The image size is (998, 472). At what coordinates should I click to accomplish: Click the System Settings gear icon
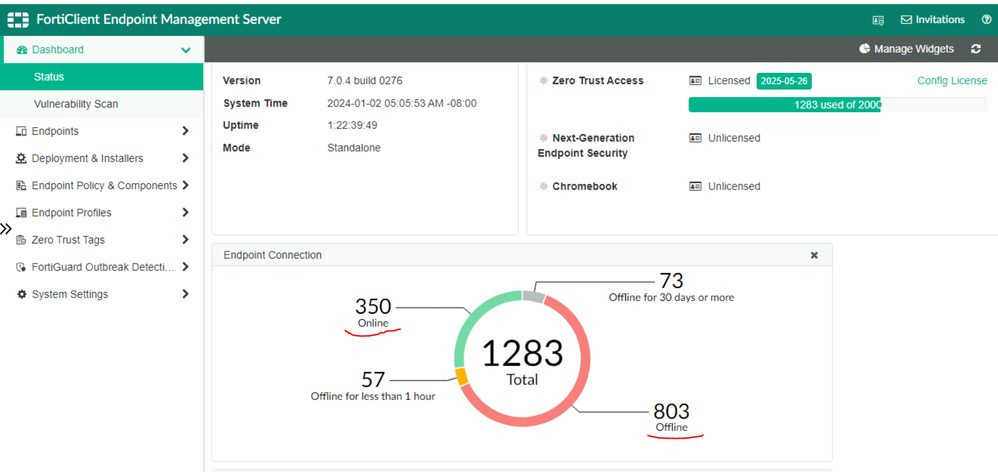(x=22, y=294)
